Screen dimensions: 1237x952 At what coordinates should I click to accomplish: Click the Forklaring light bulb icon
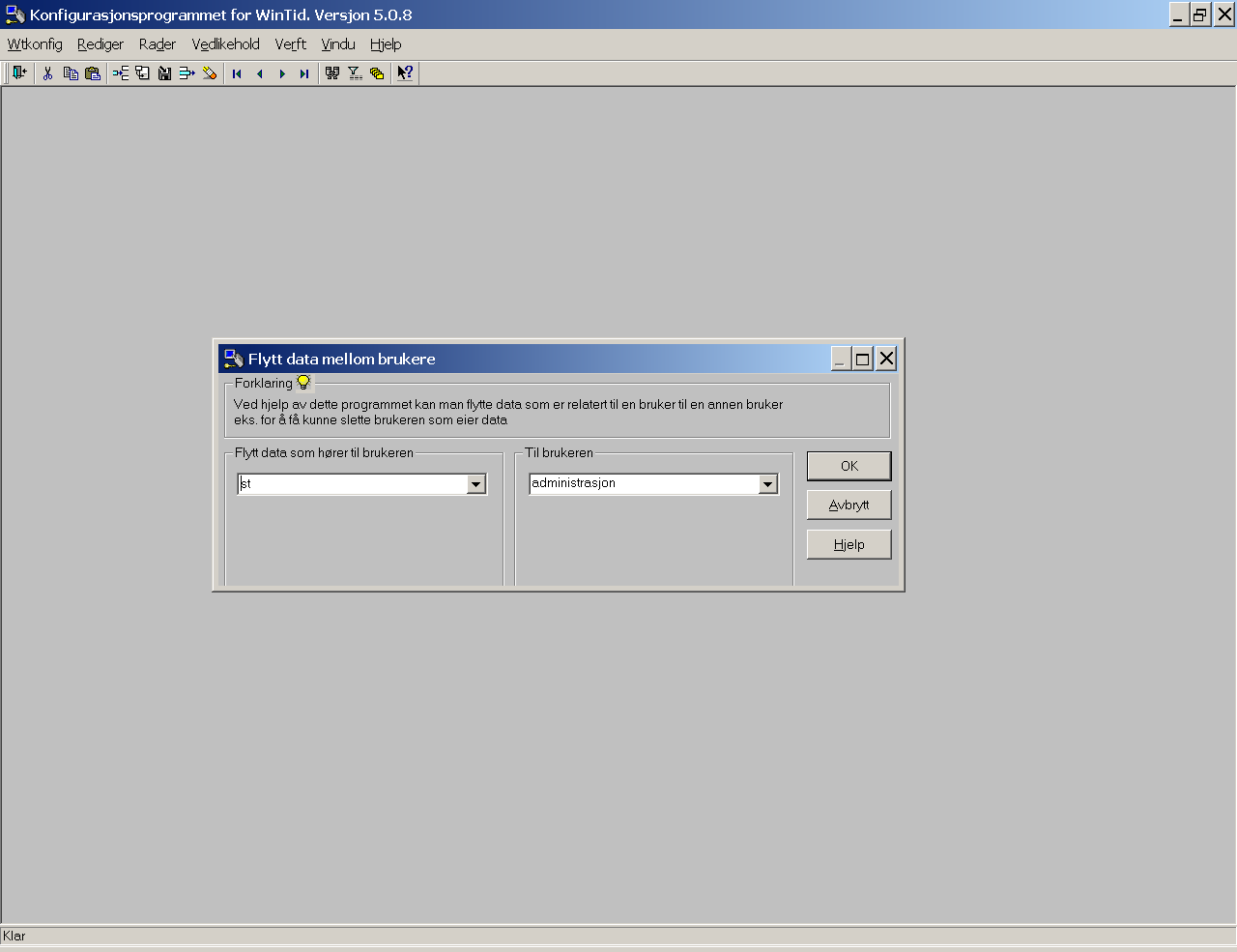coord(303,382)
